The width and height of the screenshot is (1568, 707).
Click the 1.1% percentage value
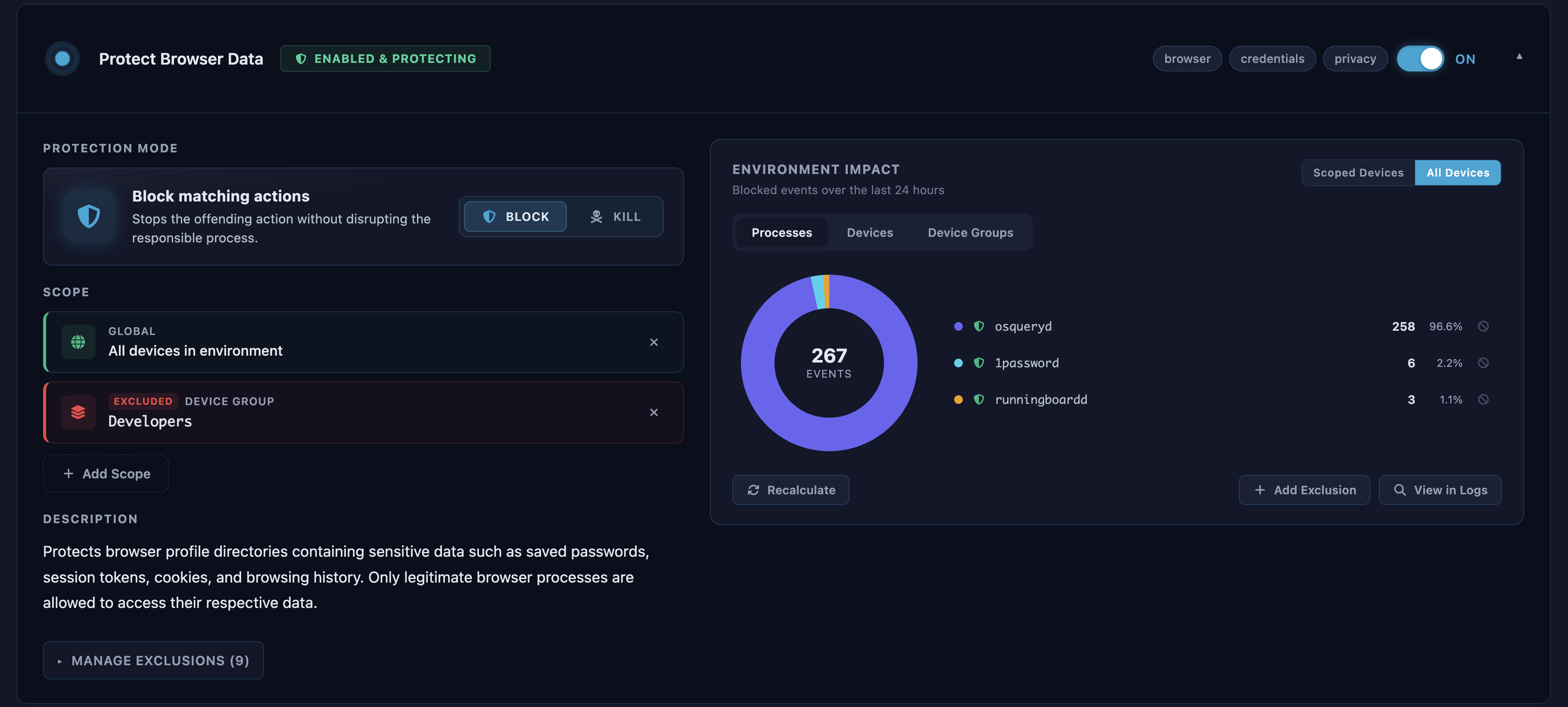1450,399
